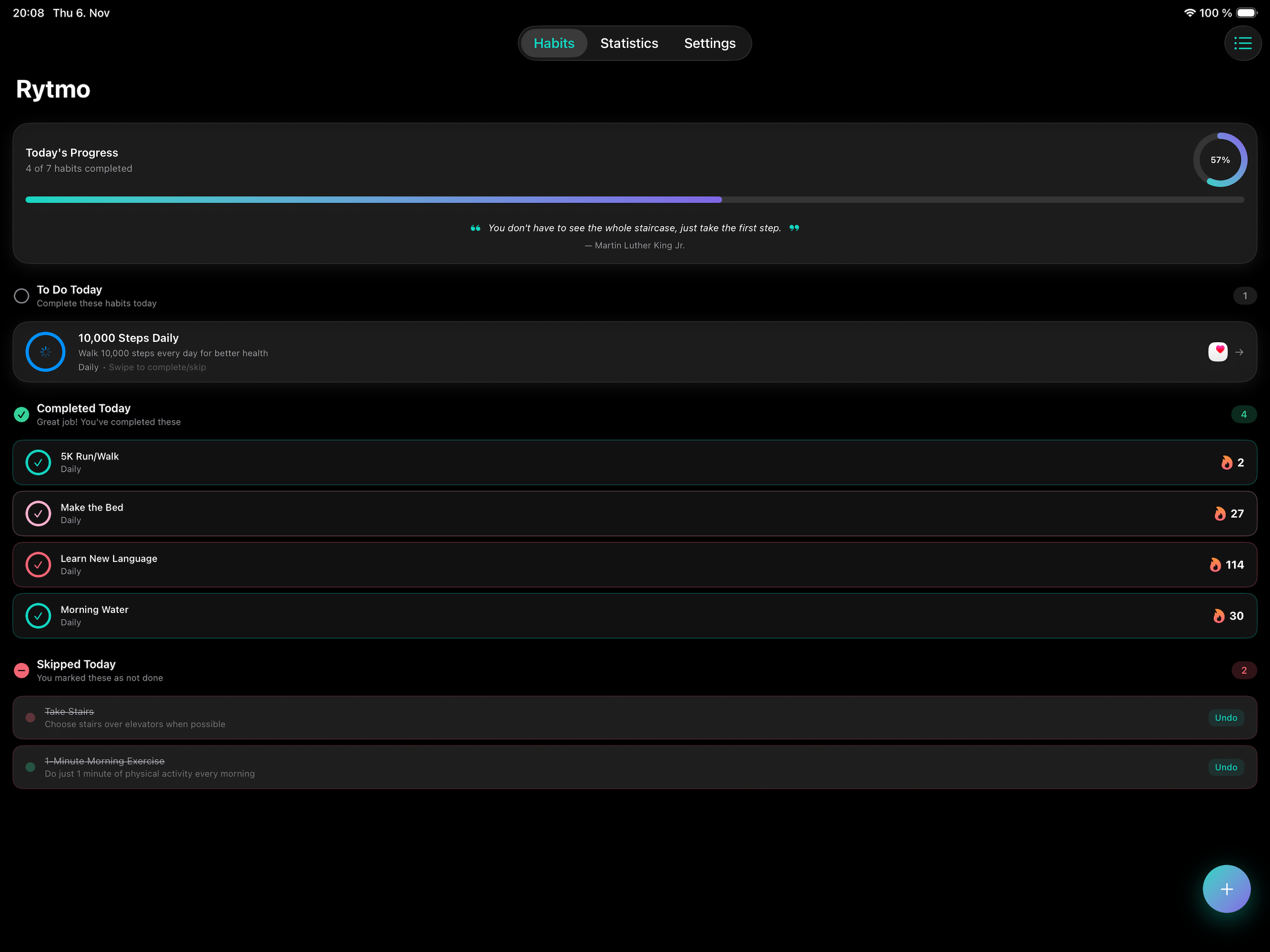Collapse the Completed Today section header

point(635,414)
